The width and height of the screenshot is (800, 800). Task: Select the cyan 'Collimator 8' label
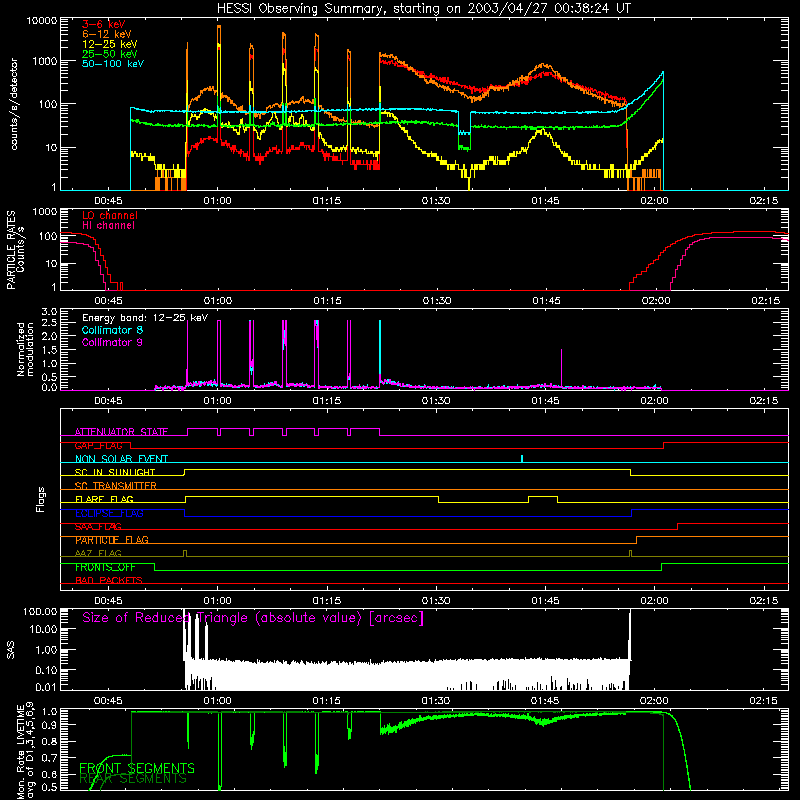pyautogui.click(x=112, y=330)
